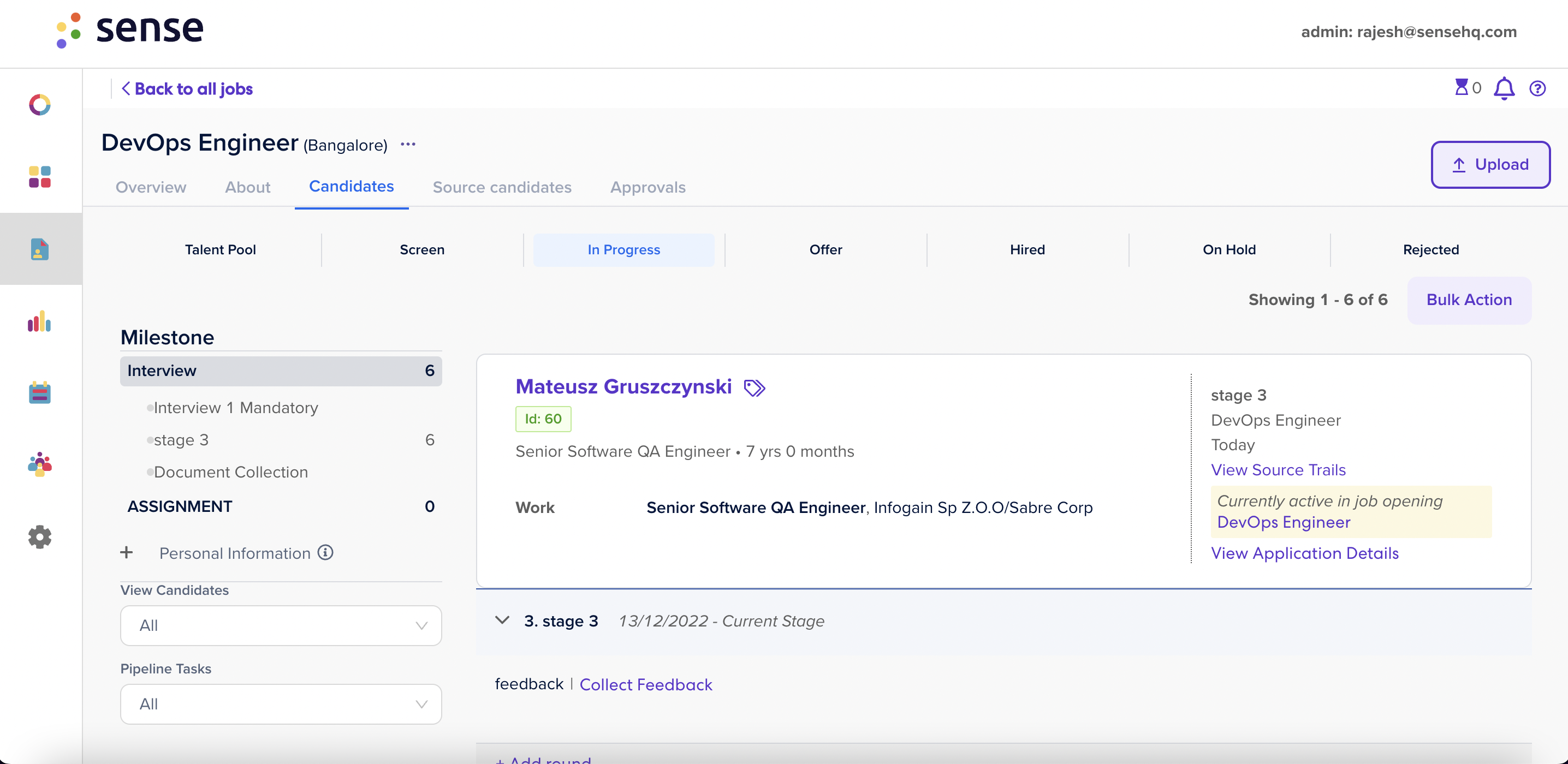
Task: Select the Interview milestone row
Action: (x=281, y=371)
